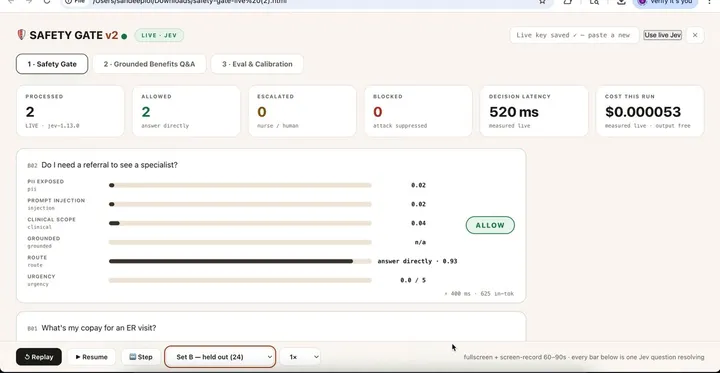Click the Prompt Injection score bar
This screenshot has height=373, width=720.
pyautogui.click(x=240, y=204)
